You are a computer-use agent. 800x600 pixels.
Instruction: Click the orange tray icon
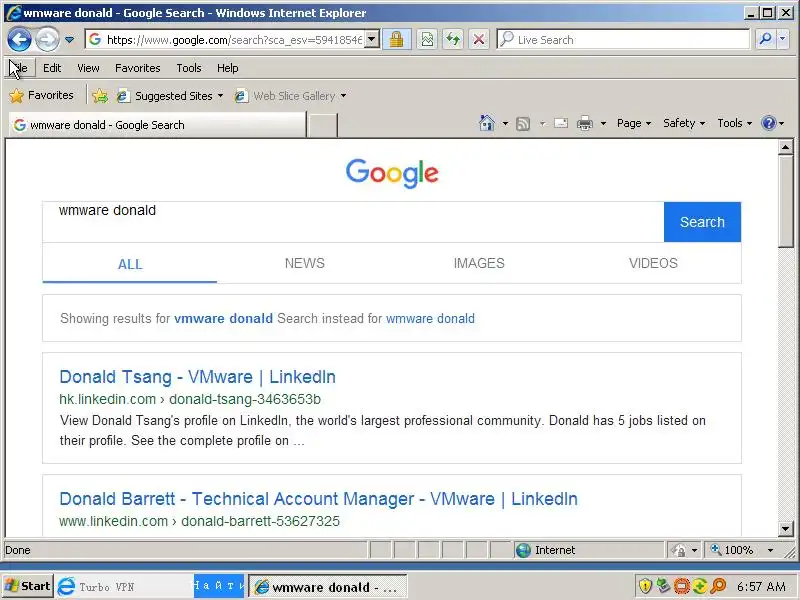click(682, 586)
